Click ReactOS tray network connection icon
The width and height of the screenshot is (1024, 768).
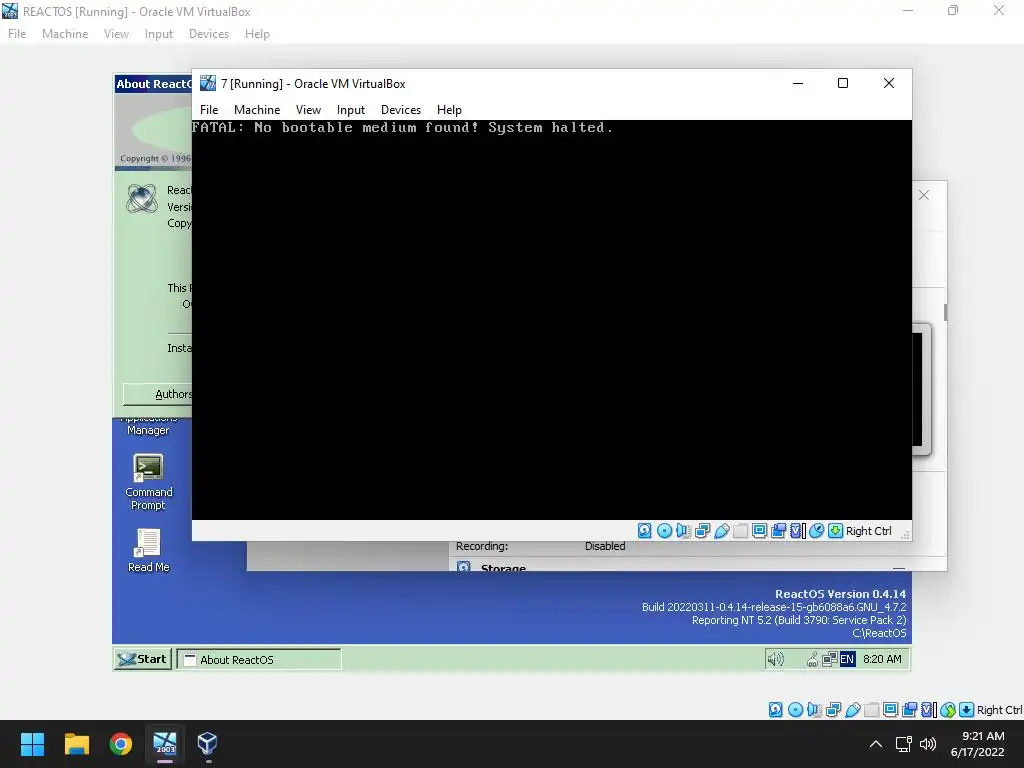[x=829, y=659]
